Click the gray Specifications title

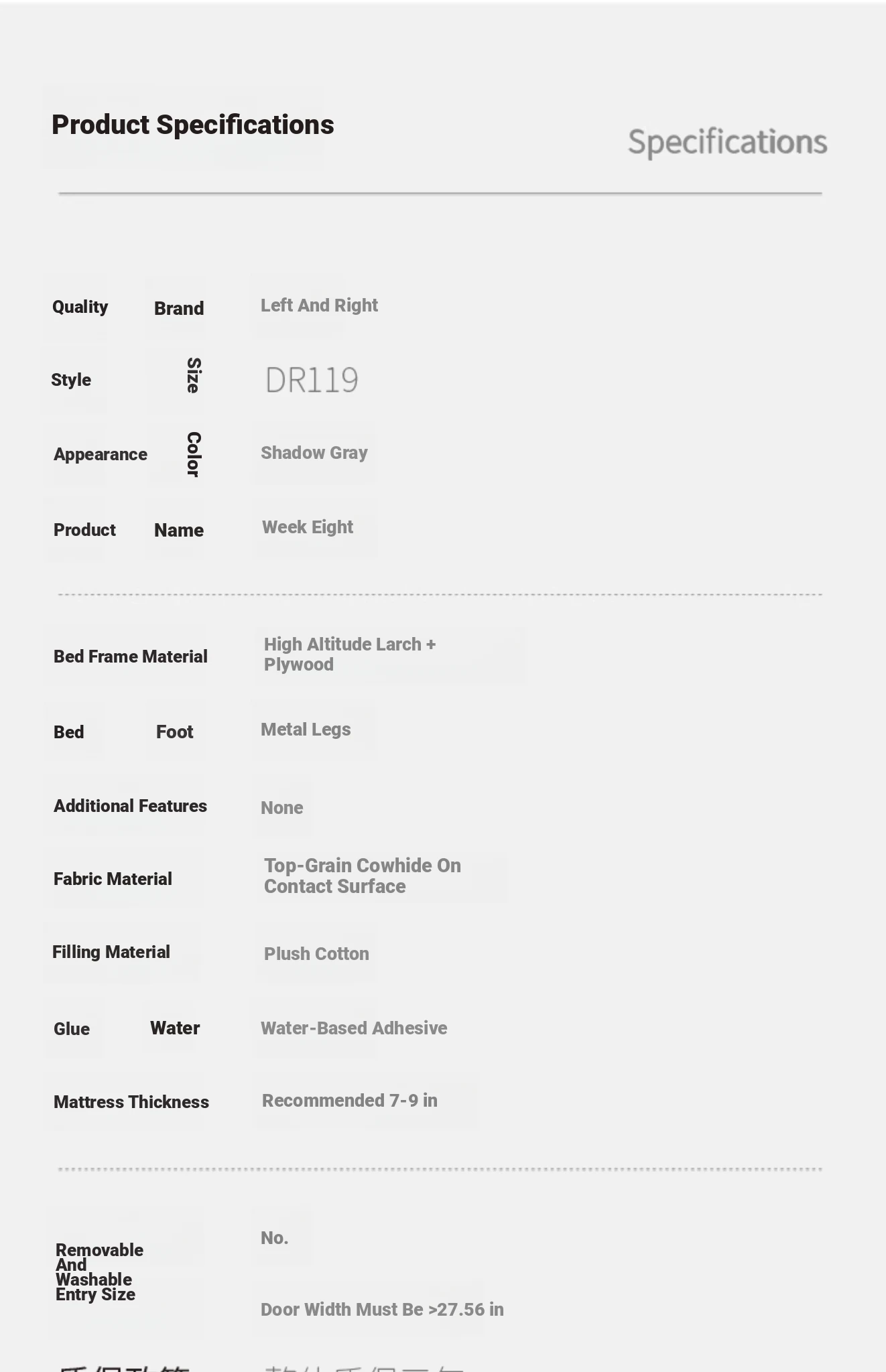coord(727,143)
